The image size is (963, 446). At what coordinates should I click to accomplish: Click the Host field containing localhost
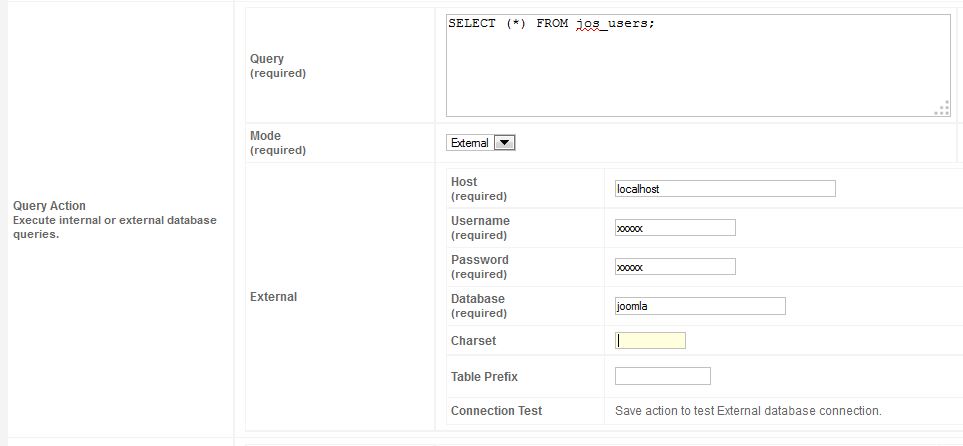tap(725, 189)
